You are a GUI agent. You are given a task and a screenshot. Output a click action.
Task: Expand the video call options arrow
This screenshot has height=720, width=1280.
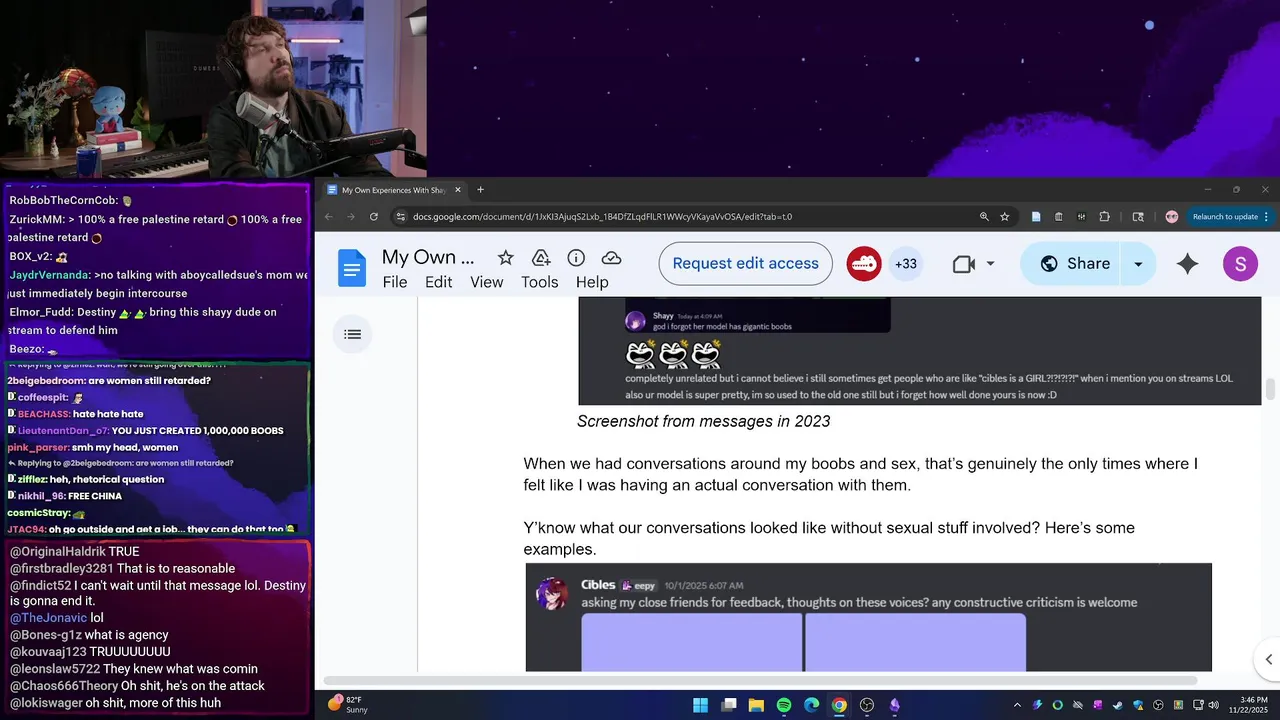[991, 264]
